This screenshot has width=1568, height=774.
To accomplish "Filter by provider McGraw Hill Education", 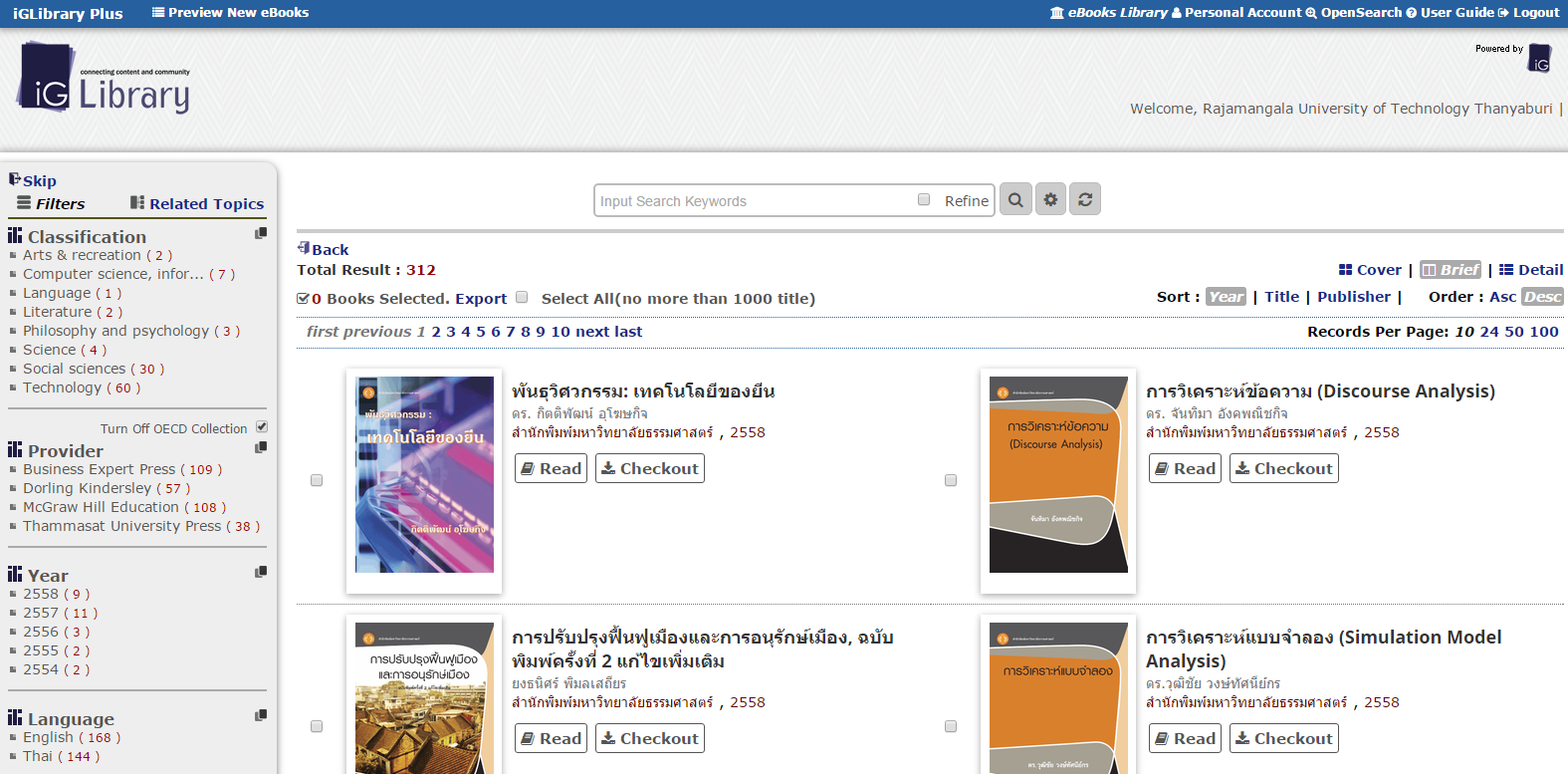I will 124,507.
